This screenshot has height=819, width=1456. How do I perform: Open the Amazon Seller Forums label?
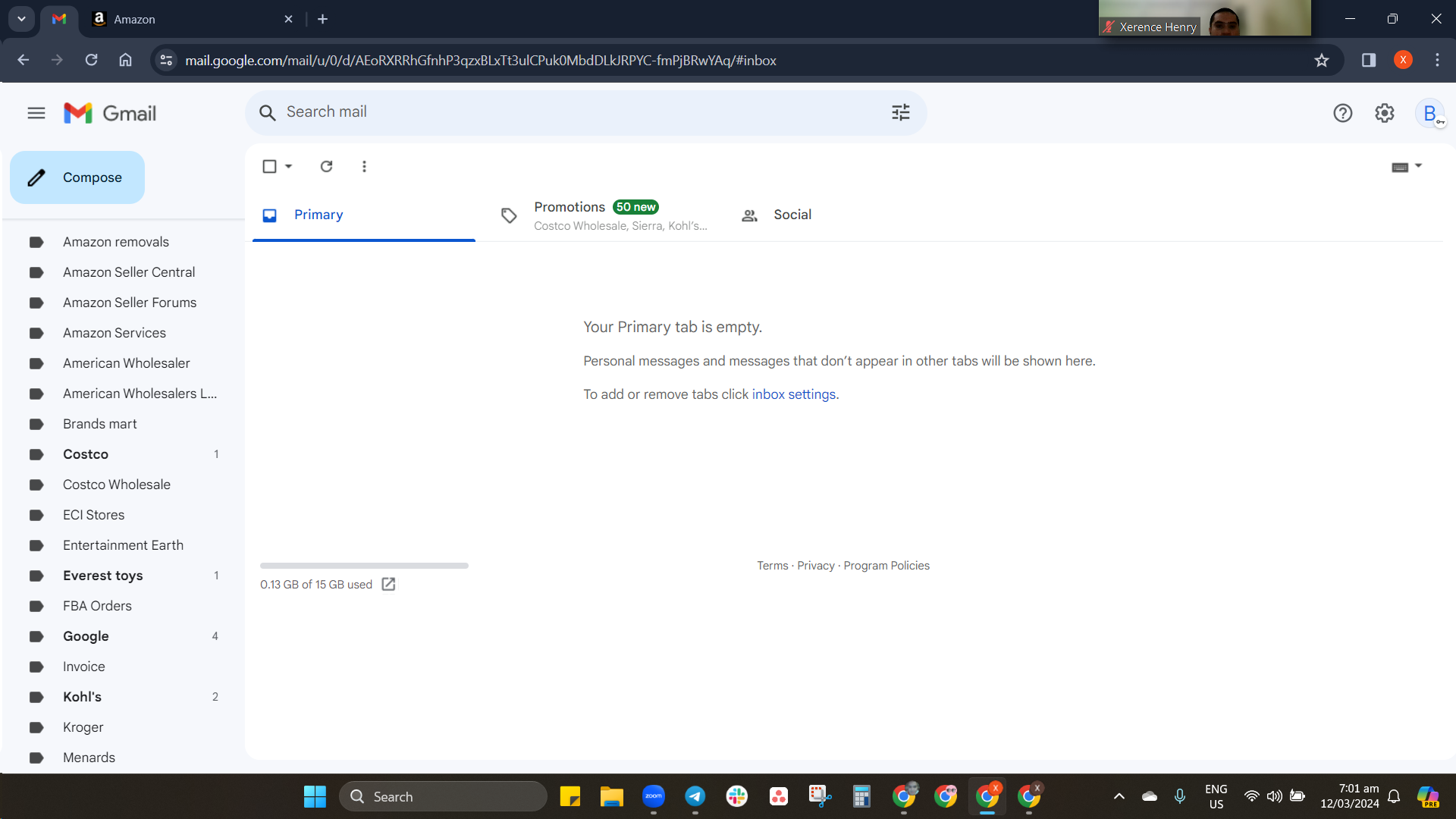click(130, 303)
